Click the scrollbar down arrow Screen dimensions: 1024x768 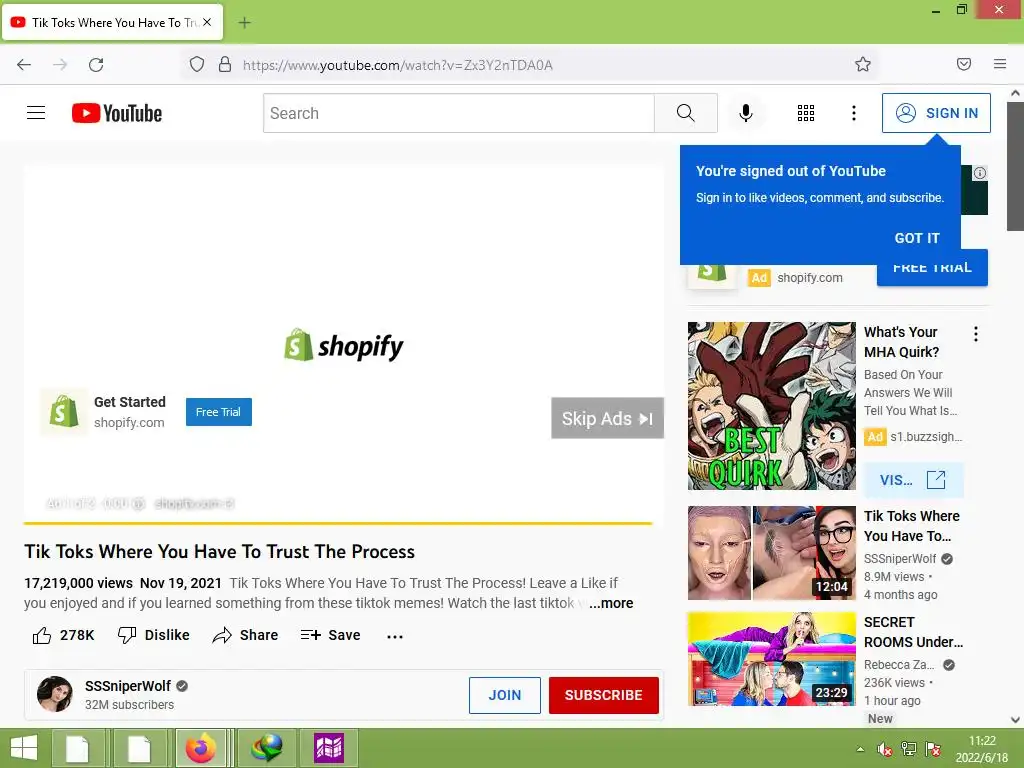coord(1015,720)
